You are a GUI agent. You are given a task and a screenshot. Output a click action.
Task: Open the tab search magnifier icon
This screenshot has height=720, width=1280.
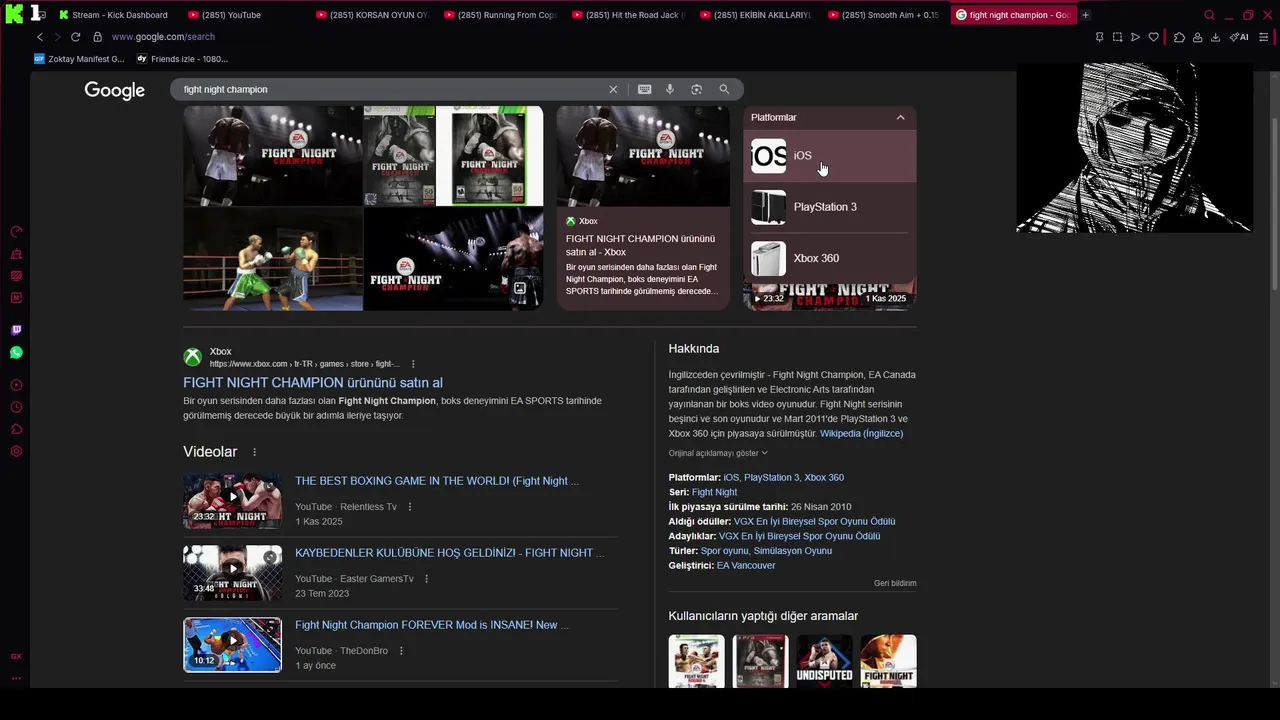click(1209, 15)
